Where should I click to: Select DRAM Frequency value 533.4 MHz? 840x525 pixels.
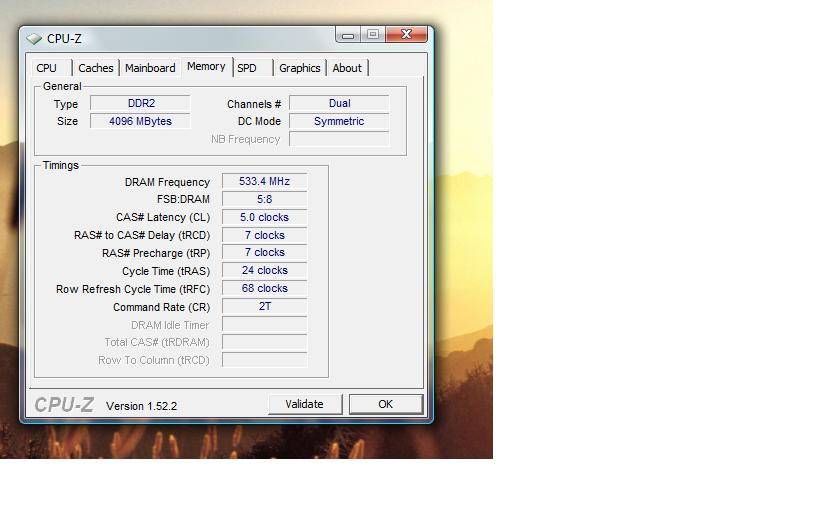(265, 182)
